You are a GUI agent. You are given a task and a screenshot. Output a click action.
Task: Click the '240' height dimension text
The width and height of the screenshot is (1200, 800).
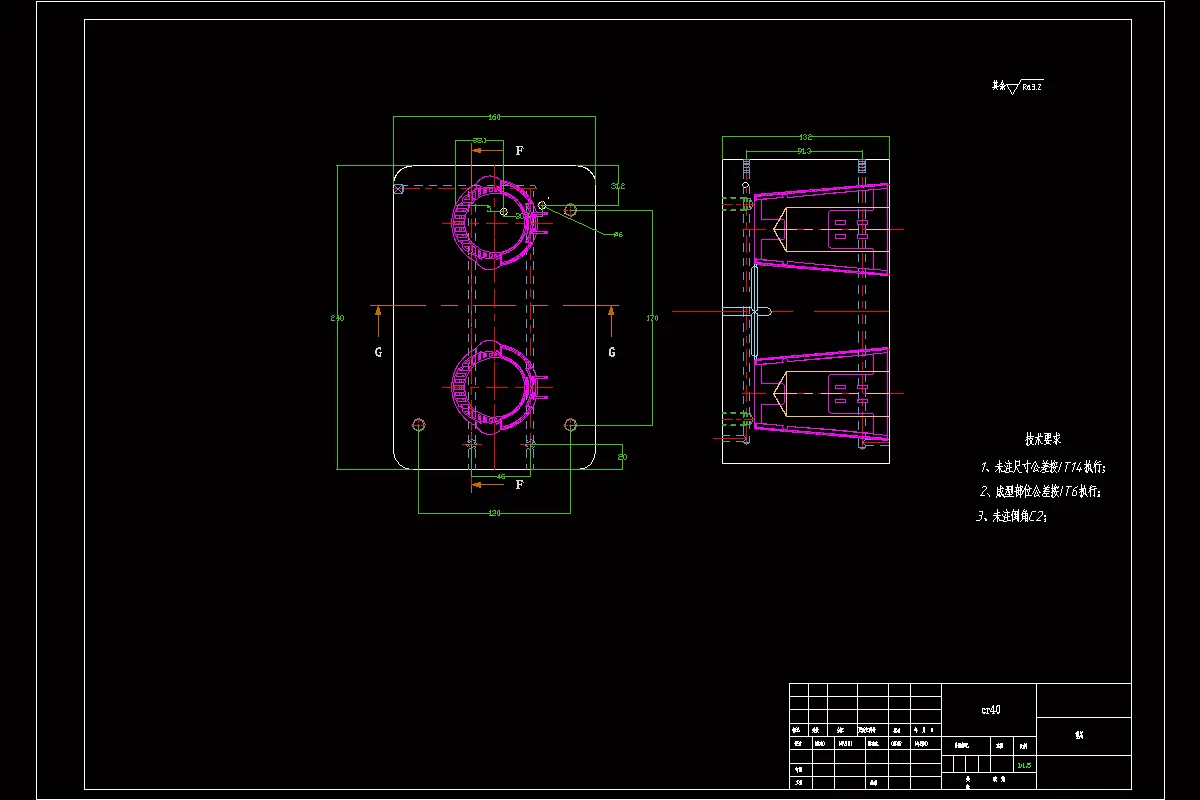[337, 318]
